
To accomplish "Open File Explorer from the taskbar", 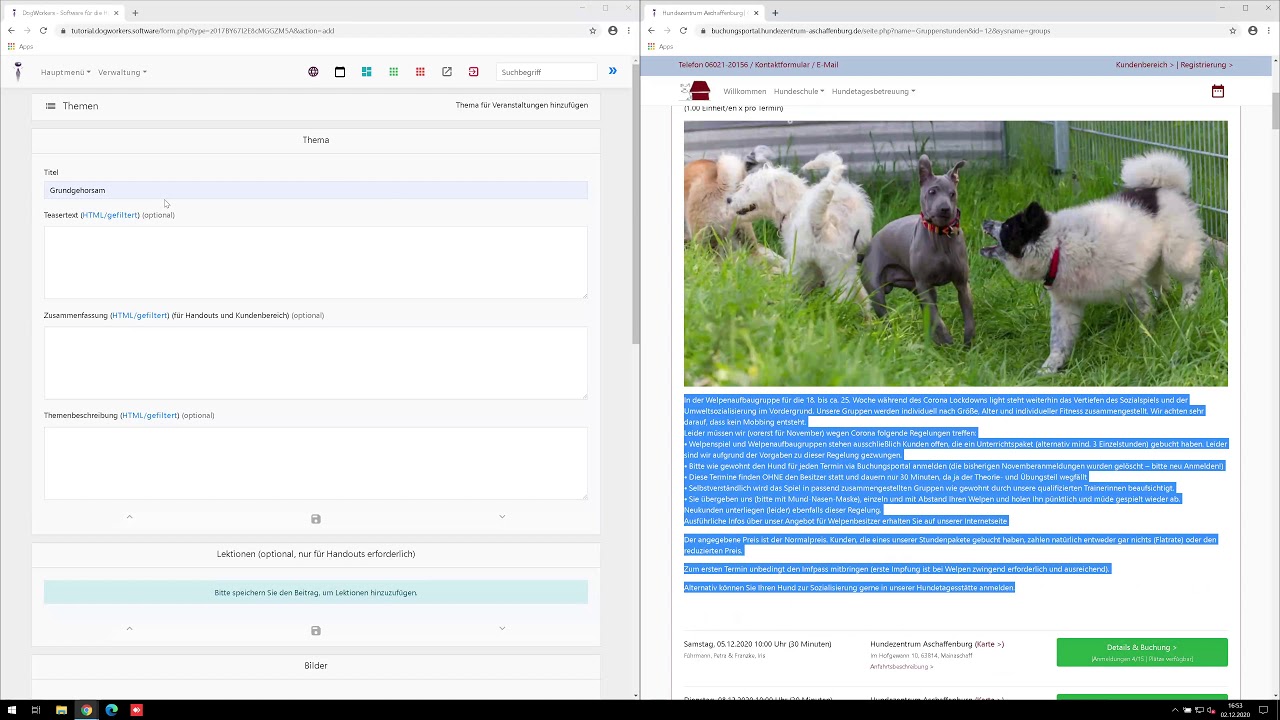I will 61,710.
